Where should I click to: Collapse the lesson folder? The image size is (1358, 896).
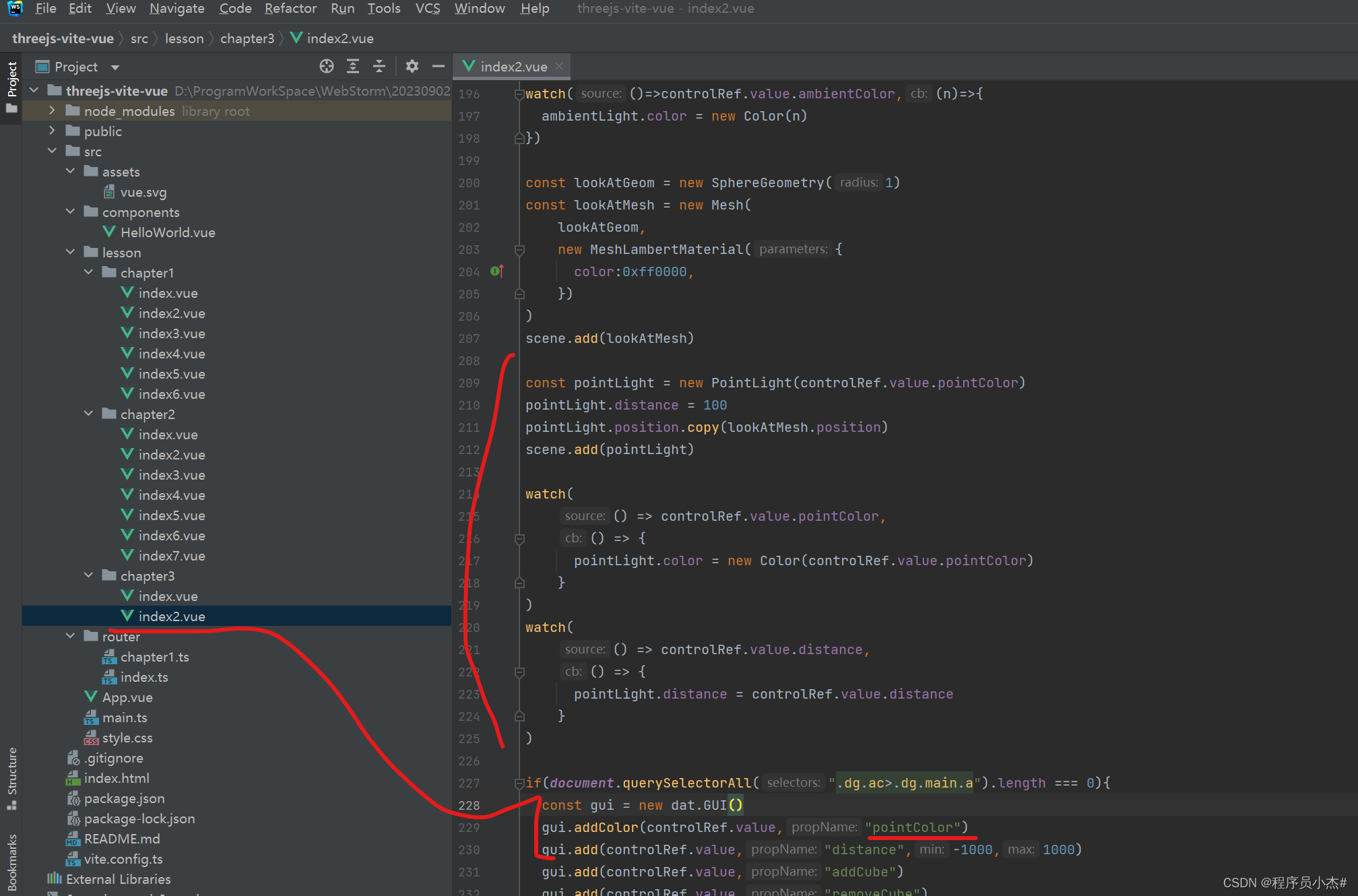(x=71, y=252)
